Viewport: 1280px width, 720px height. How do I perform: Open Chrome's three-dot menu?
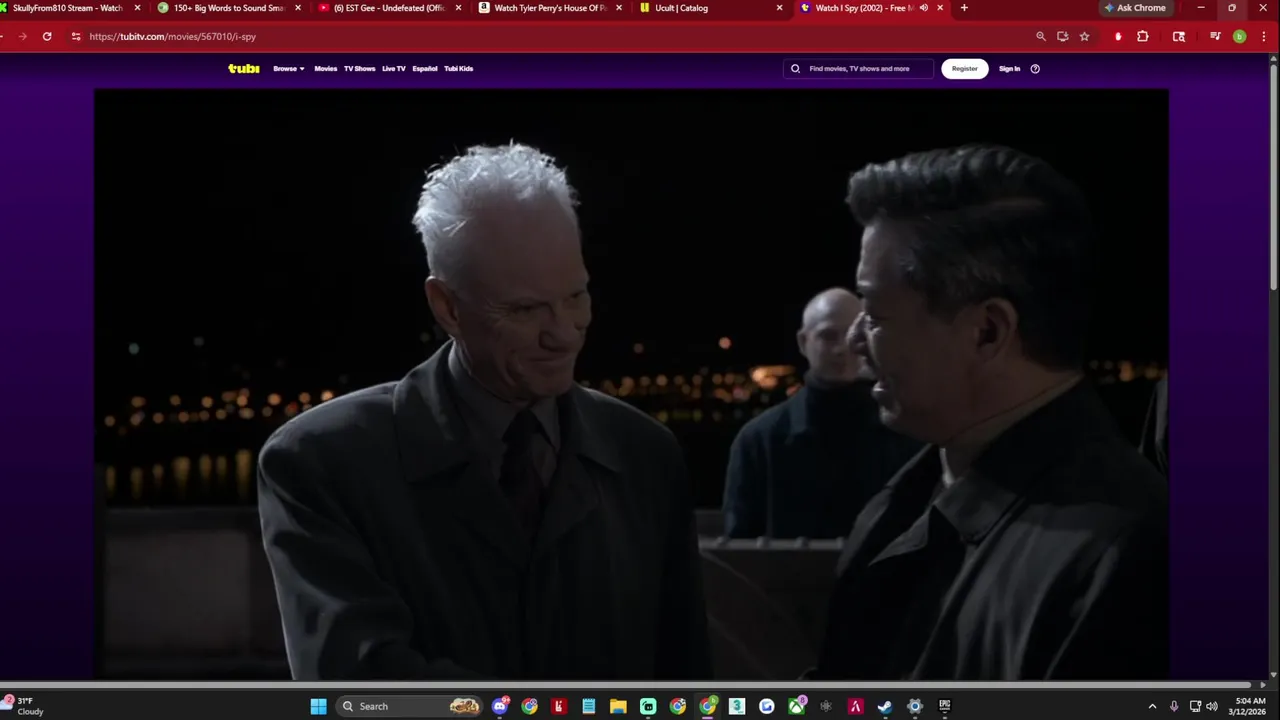pos(1264,36)
